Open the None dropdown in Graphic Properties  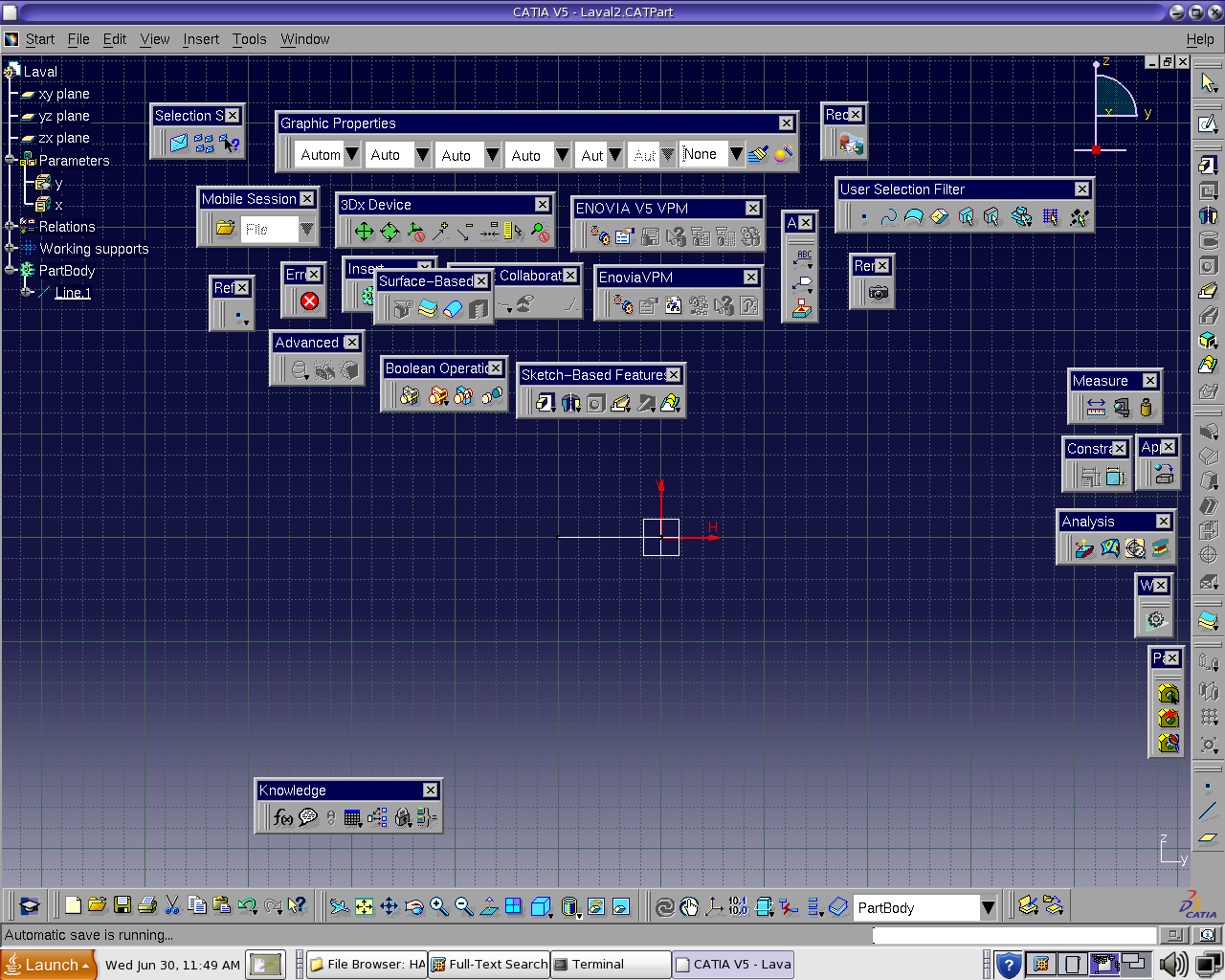736,154
